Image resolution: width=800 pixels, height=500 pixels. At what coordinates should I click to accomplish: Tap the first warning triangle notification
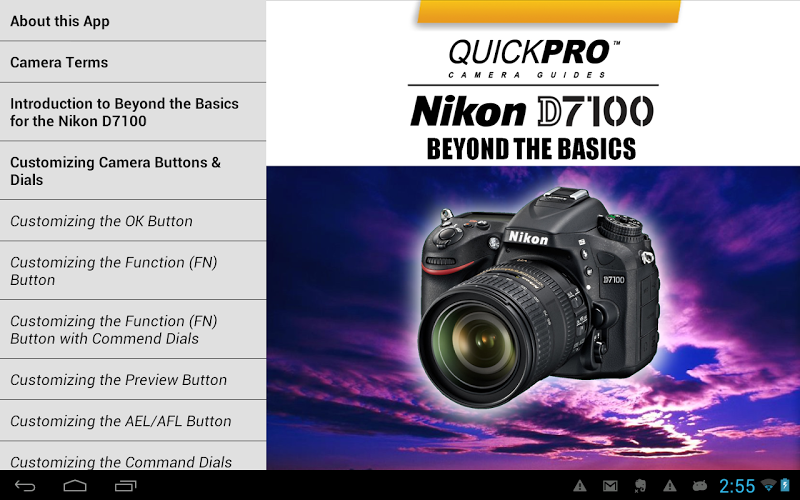pos(580,486)
